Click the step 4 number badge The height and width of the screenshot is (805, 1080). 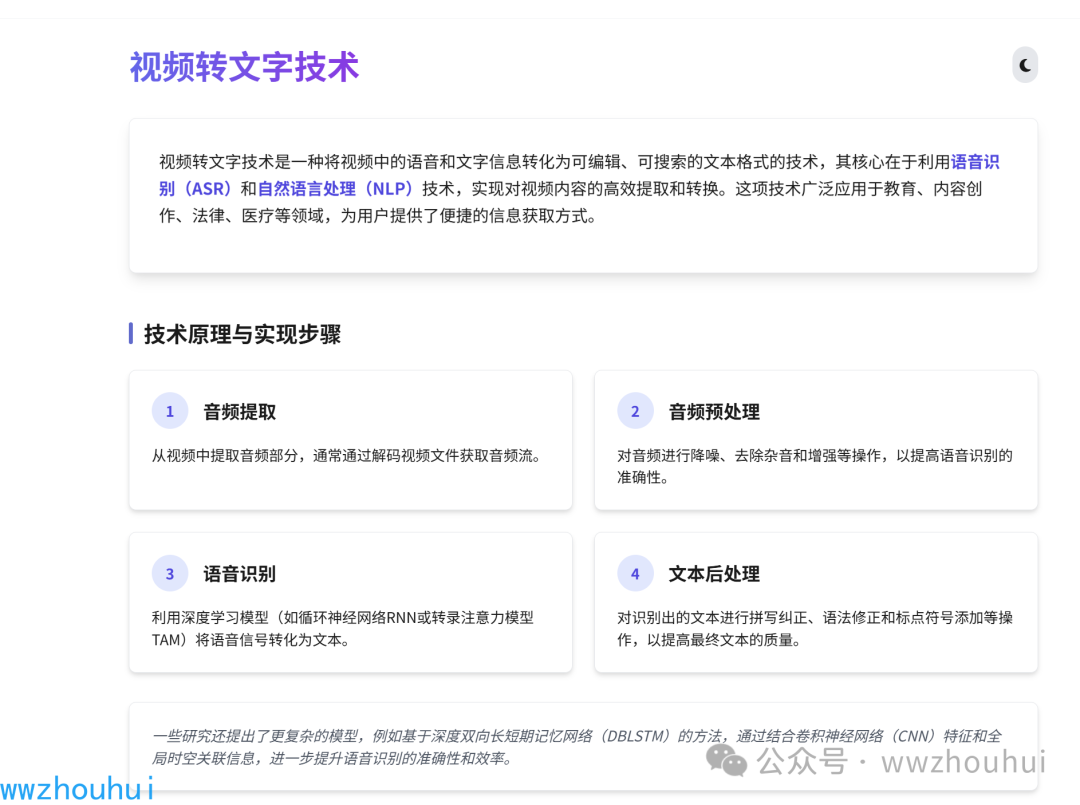(x=635, y=573)
